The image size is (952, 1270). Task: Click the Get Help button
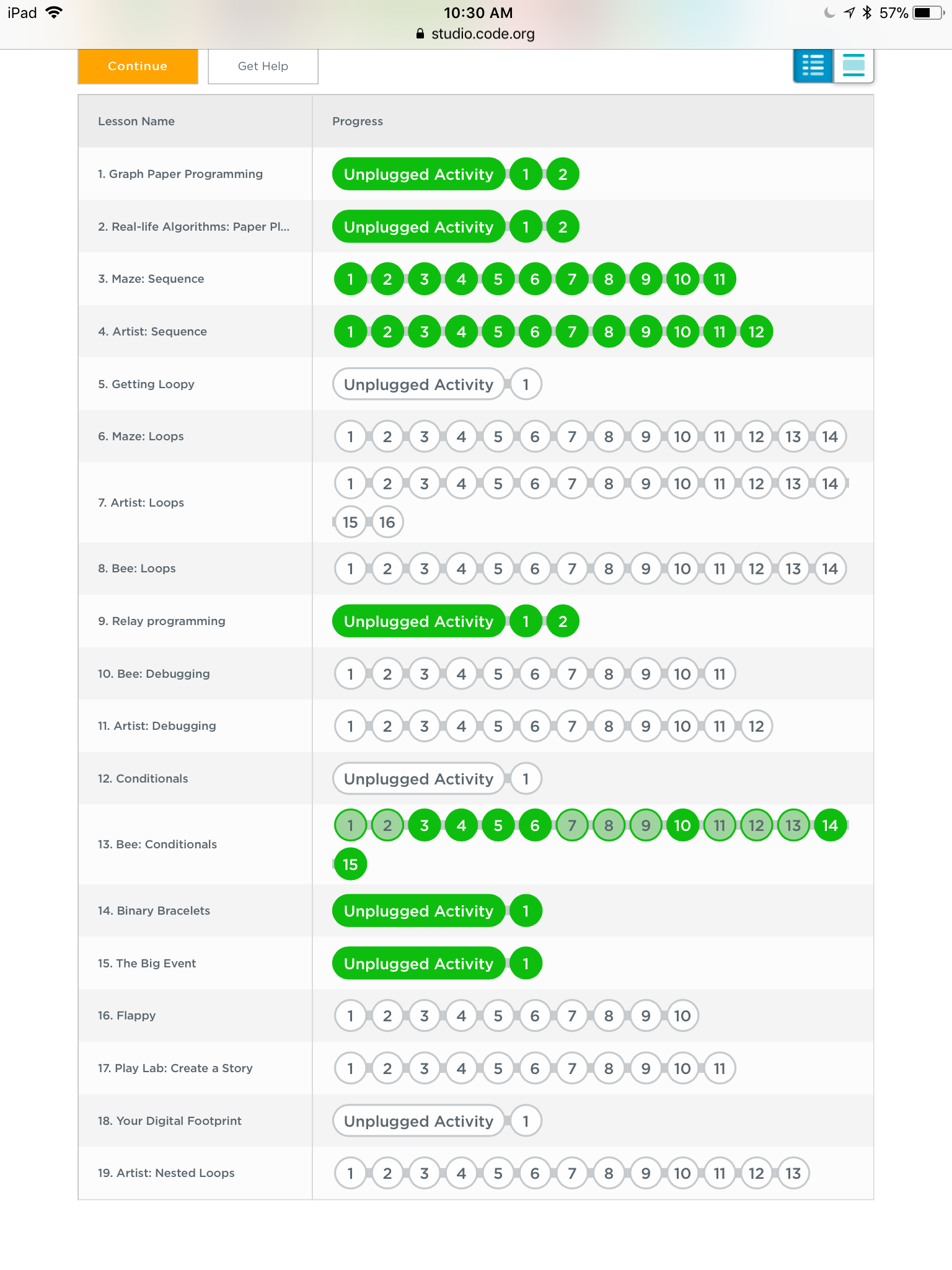[x=263, y=66]
